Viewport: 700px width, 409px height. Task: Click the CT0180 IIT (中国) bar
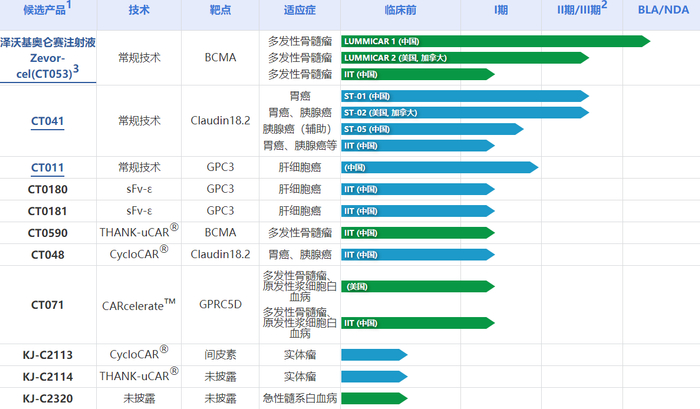click(x=418, y=189)
